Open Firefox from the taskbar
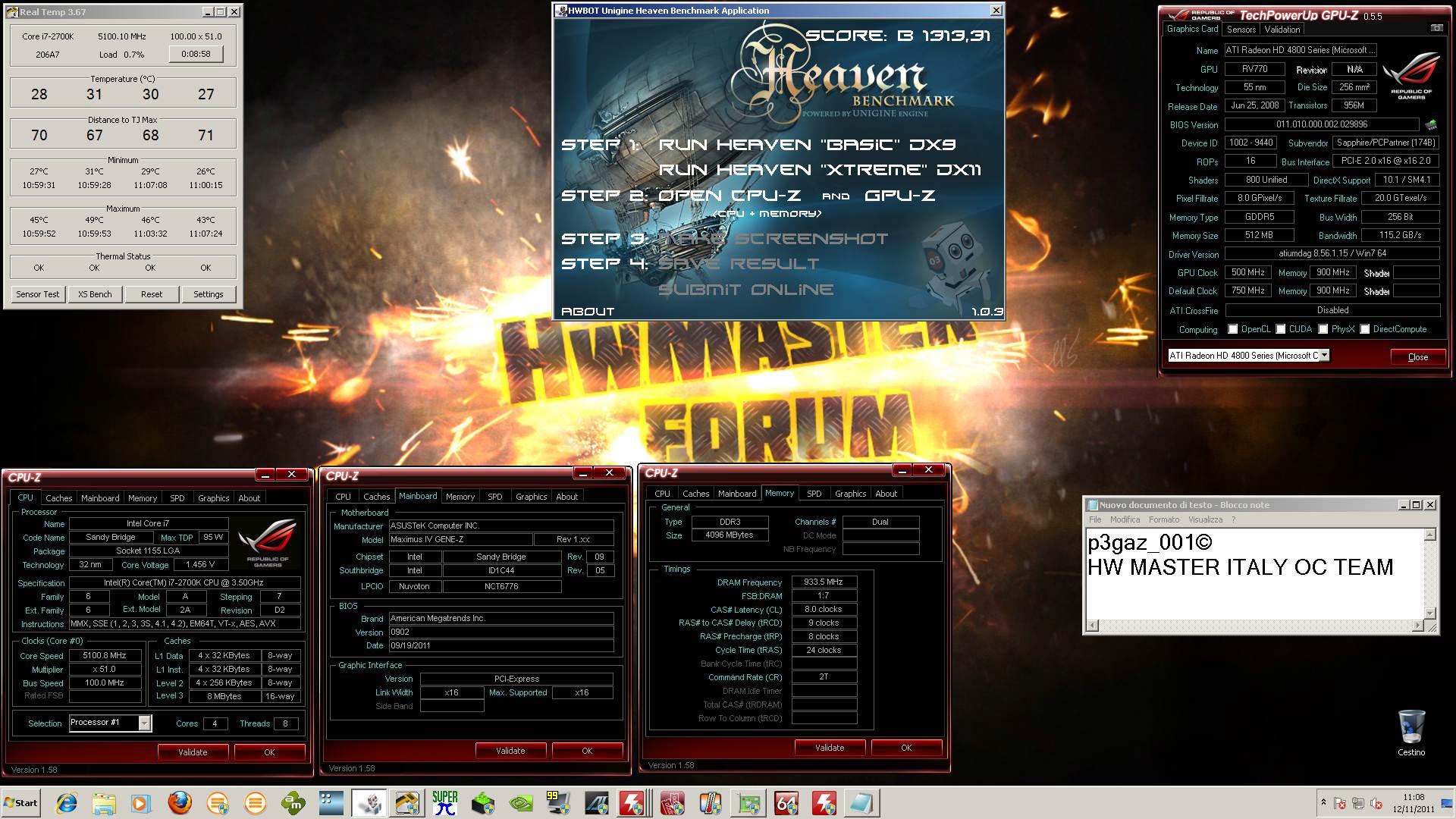 tap(180, 803)
